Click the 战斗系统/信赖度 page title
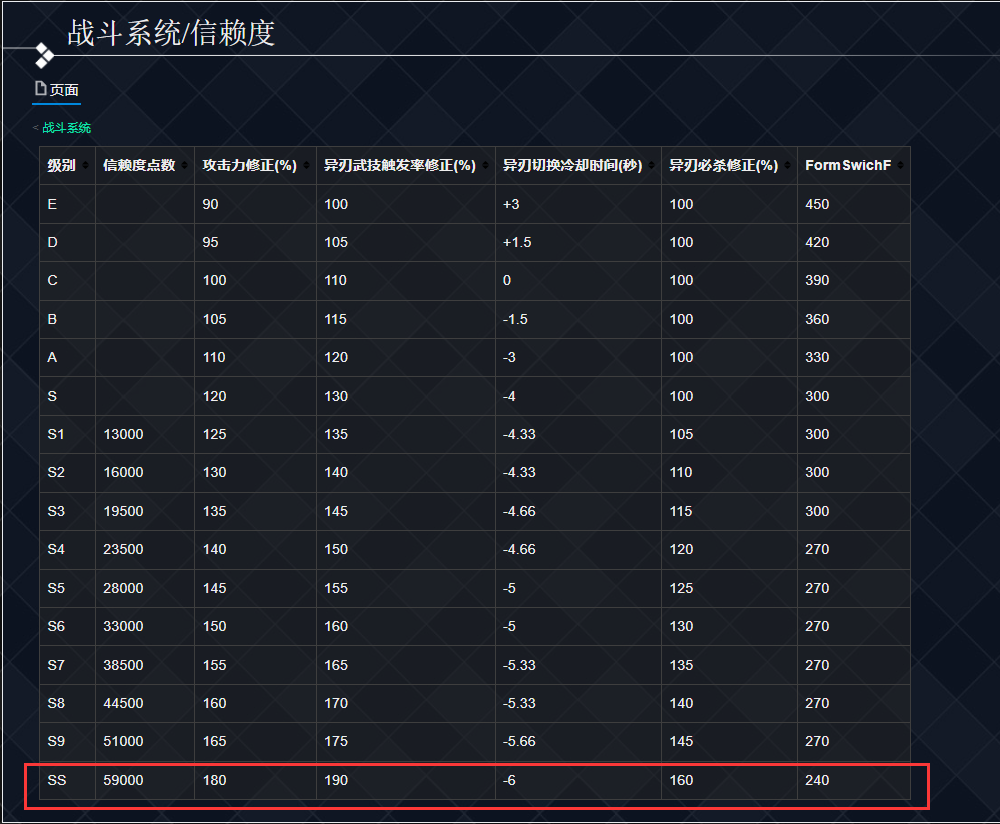Viewport: 1000px width, 824px height. click(170, 33)
